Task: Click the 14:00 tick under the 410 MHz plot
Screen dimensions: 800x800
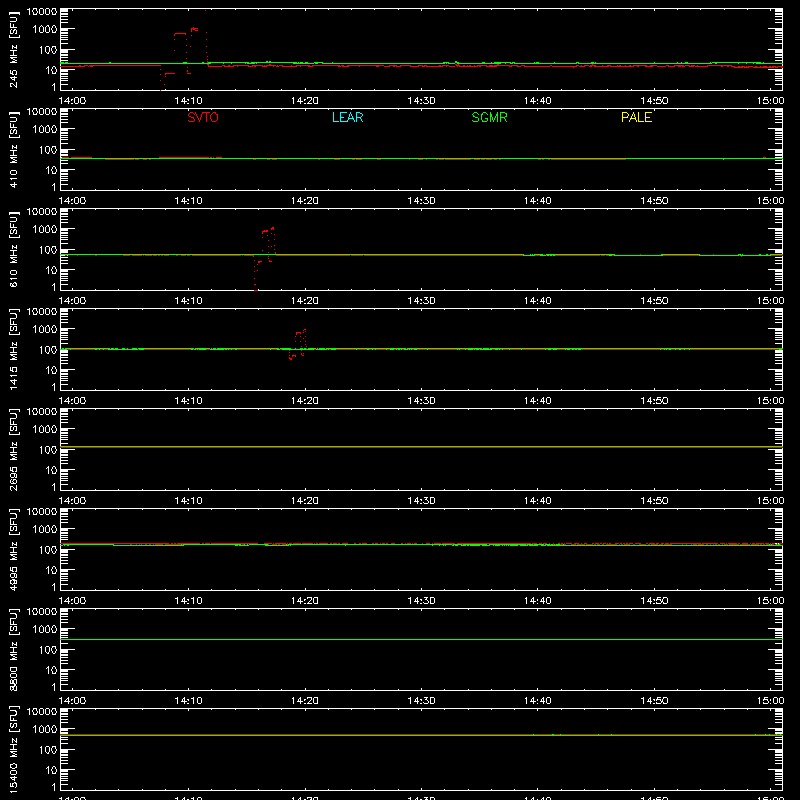Action: [x=72, y=201]
